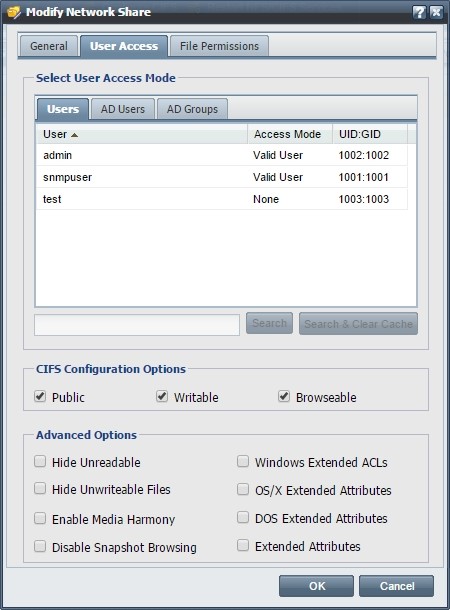Check the Extended Attributes box
The image size is (450, 610).
pyautogui.click(x=243, y=545)
